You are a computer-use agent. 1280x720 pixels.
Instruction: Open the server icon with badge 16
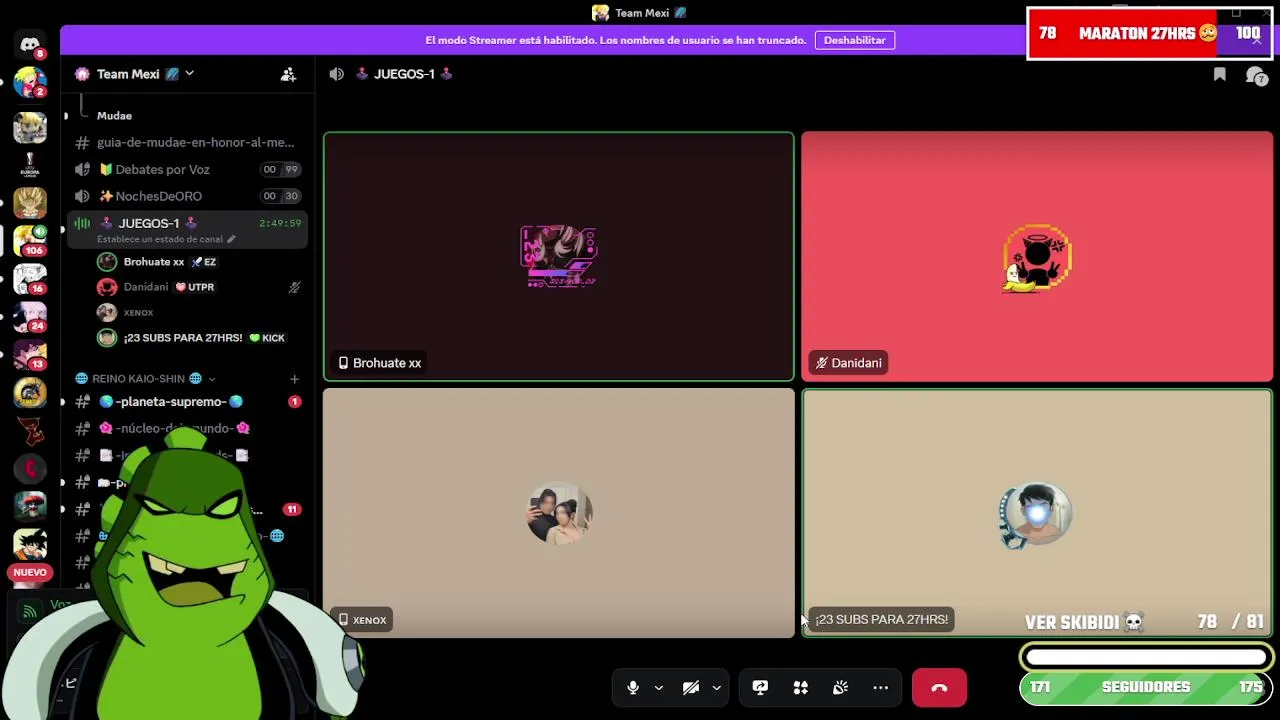pyautogui.click(x=30, y=278)
